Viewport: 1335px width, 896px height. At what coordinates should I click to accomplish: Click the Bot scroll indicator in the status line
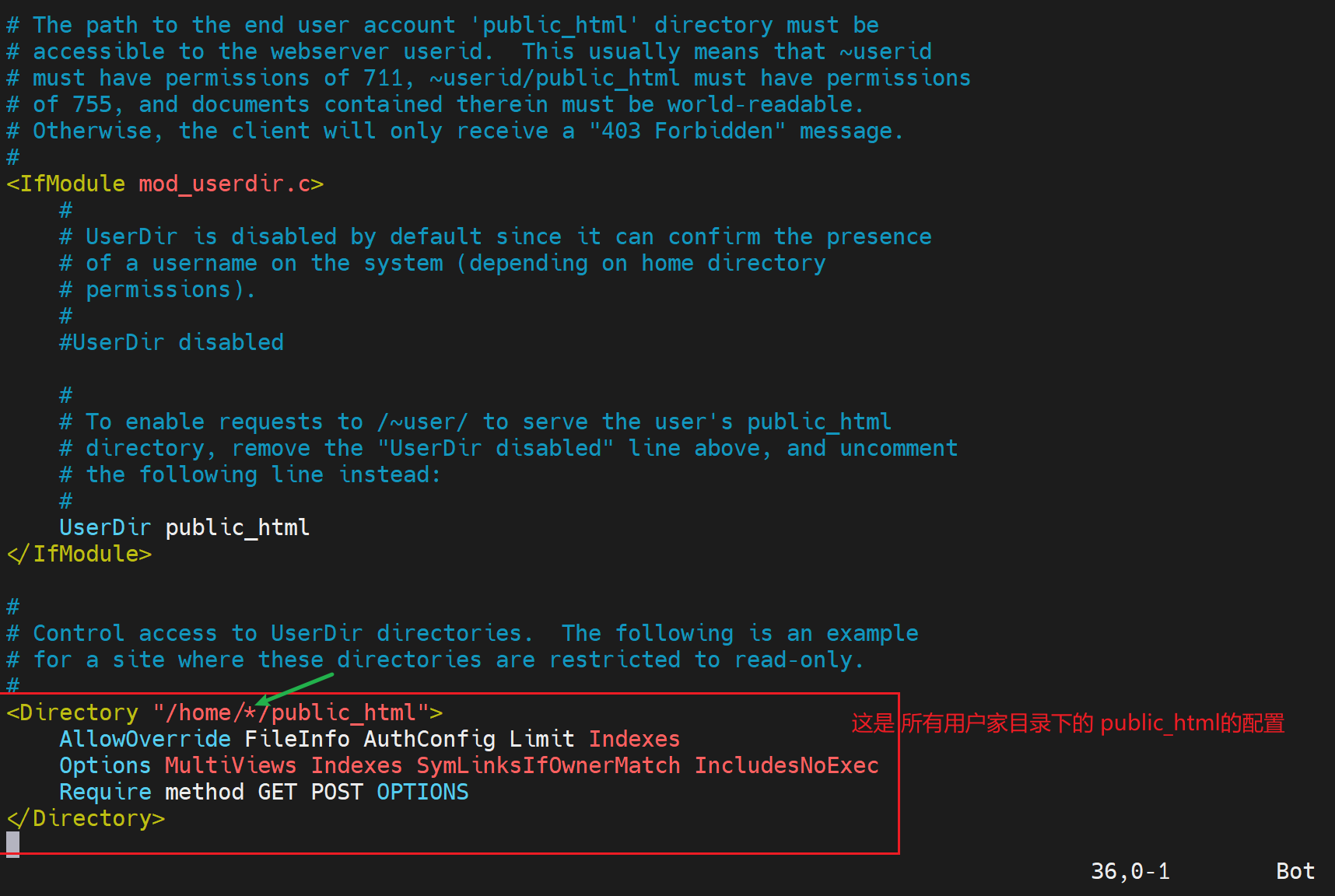[1295, 871]
